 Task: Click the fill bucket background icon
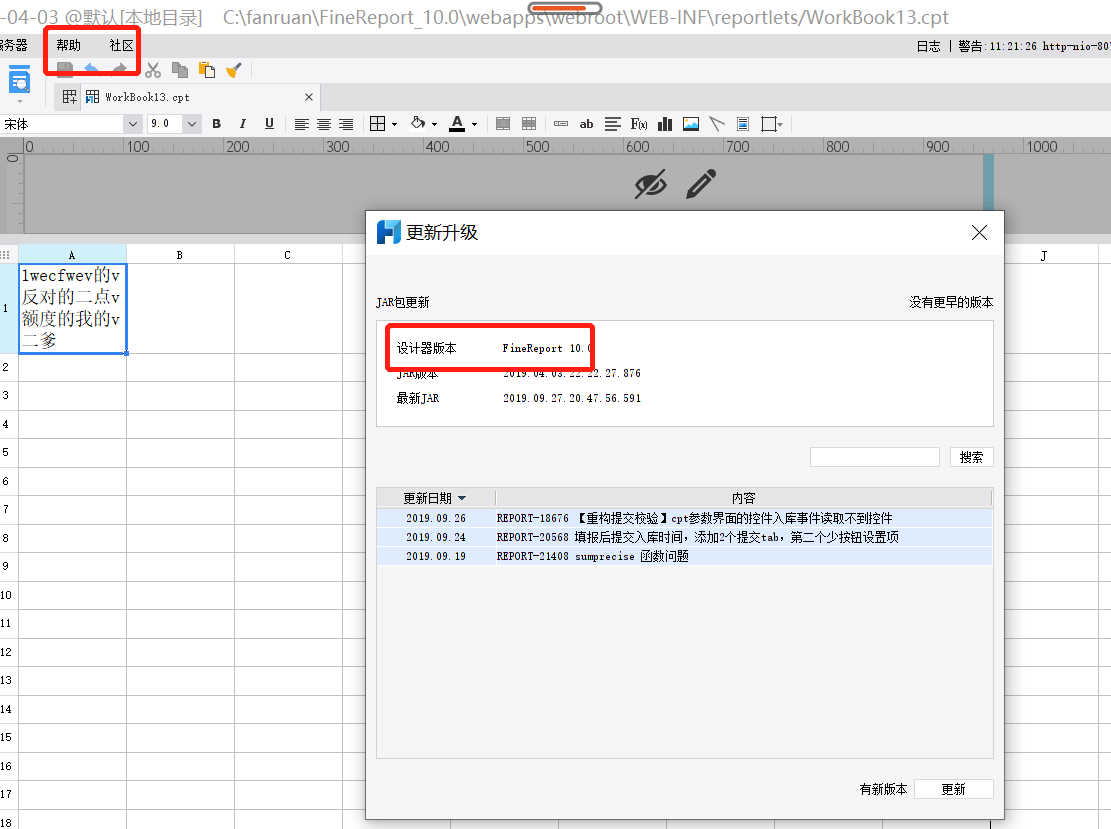(418, 123)
